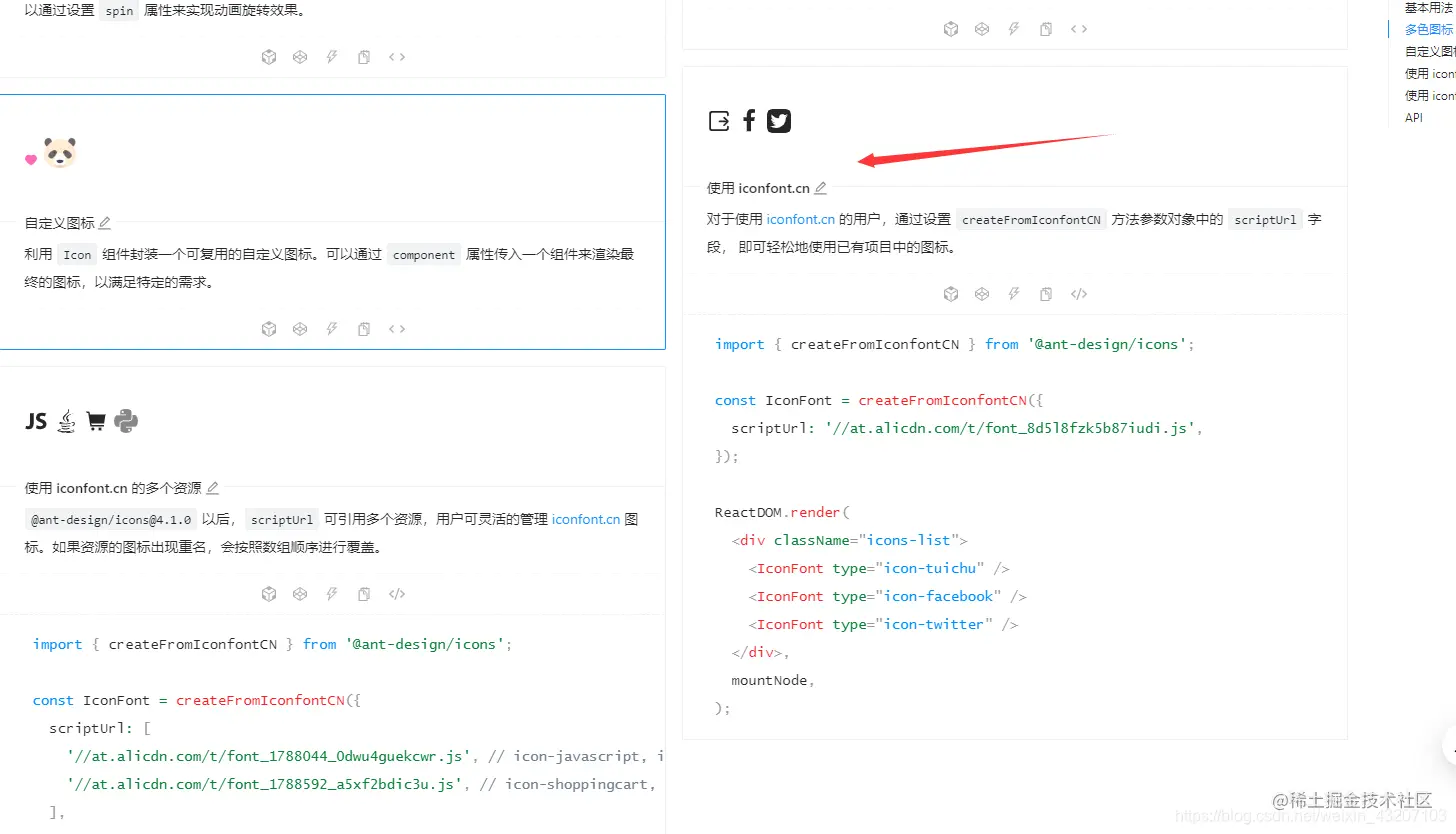Click the div className="icons-list" code line
Image resolution: width=1456 pixels, height=834 pixels.
(x=850, y=540)
